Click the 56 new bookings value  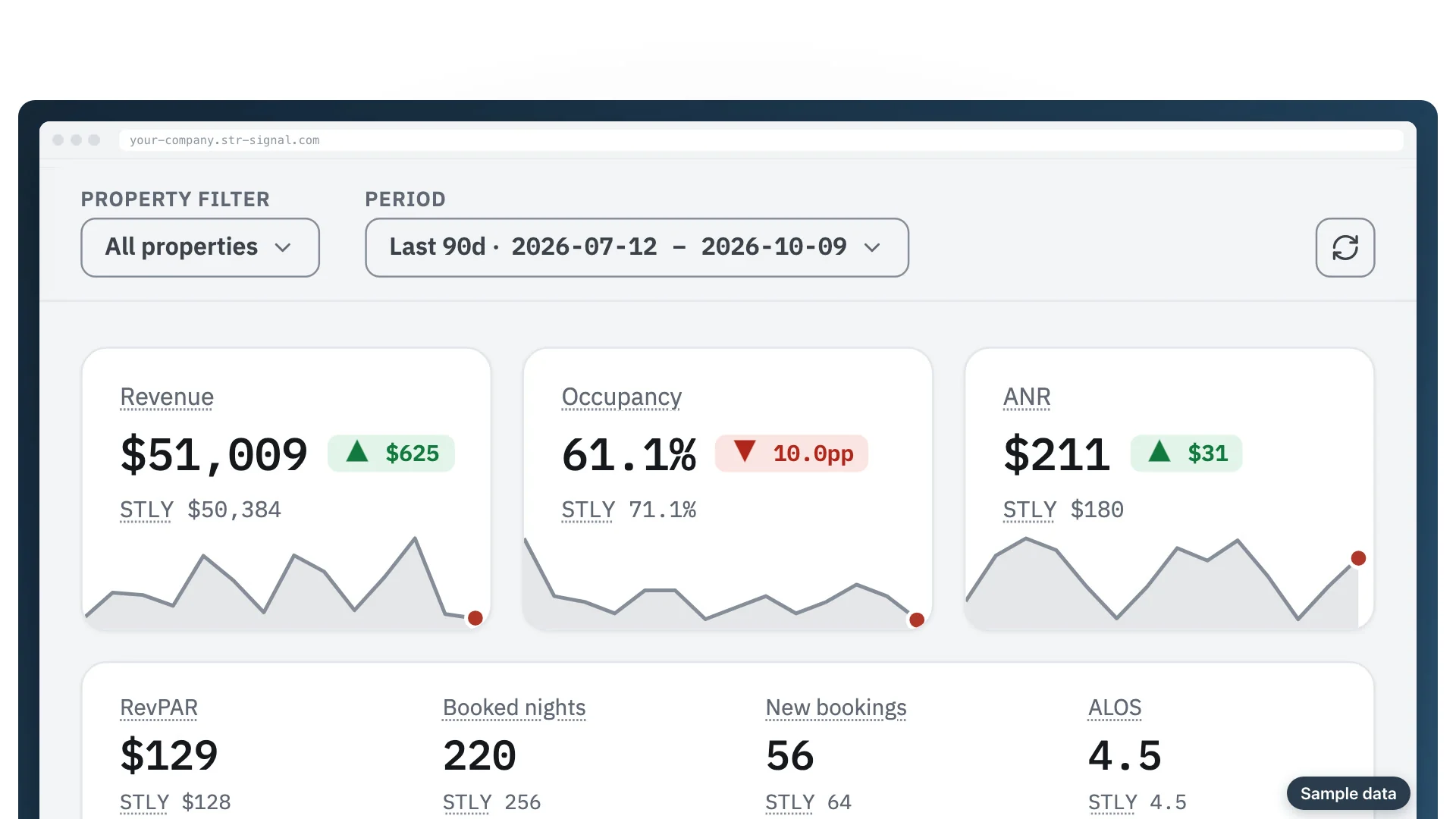pos(789,755)
